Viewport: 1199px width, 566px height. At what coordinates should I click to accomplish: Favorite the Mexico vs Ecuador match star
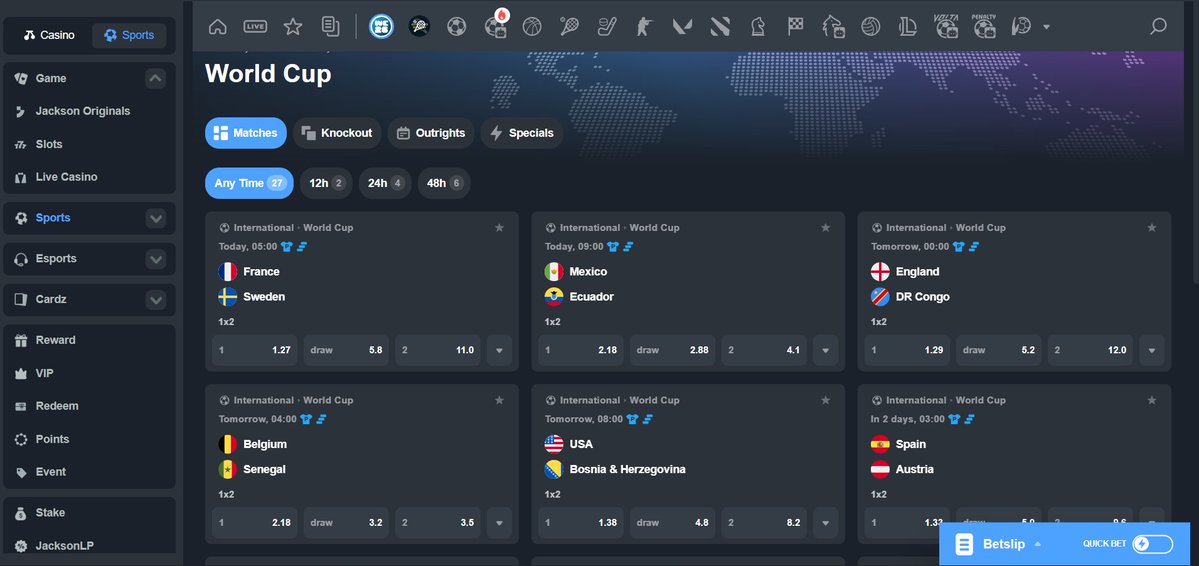point(826,228)
